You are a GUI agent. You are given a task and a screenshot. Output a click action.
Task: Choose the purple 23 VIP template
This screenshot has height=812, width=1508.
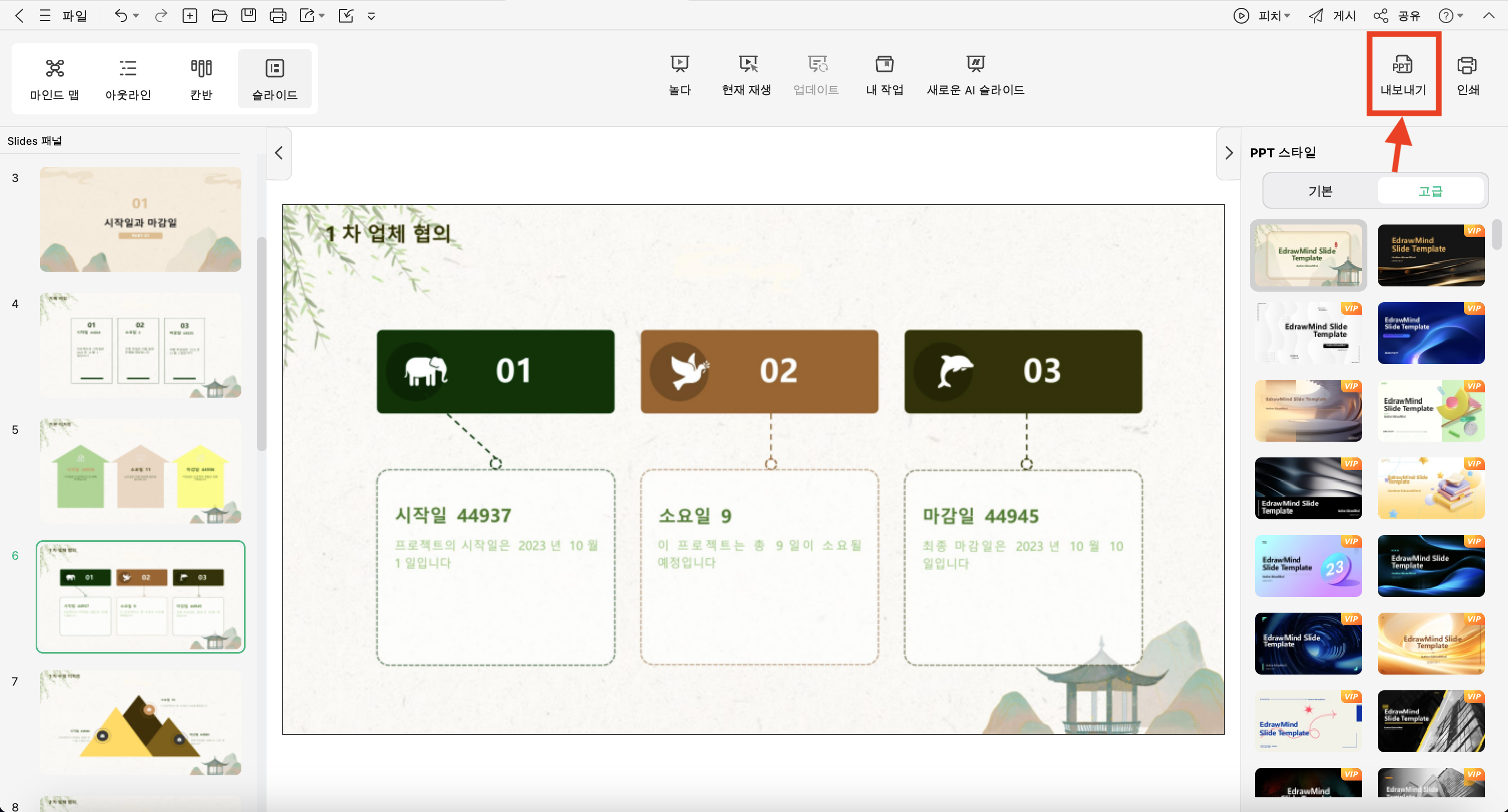click(x=1309, y=566)
